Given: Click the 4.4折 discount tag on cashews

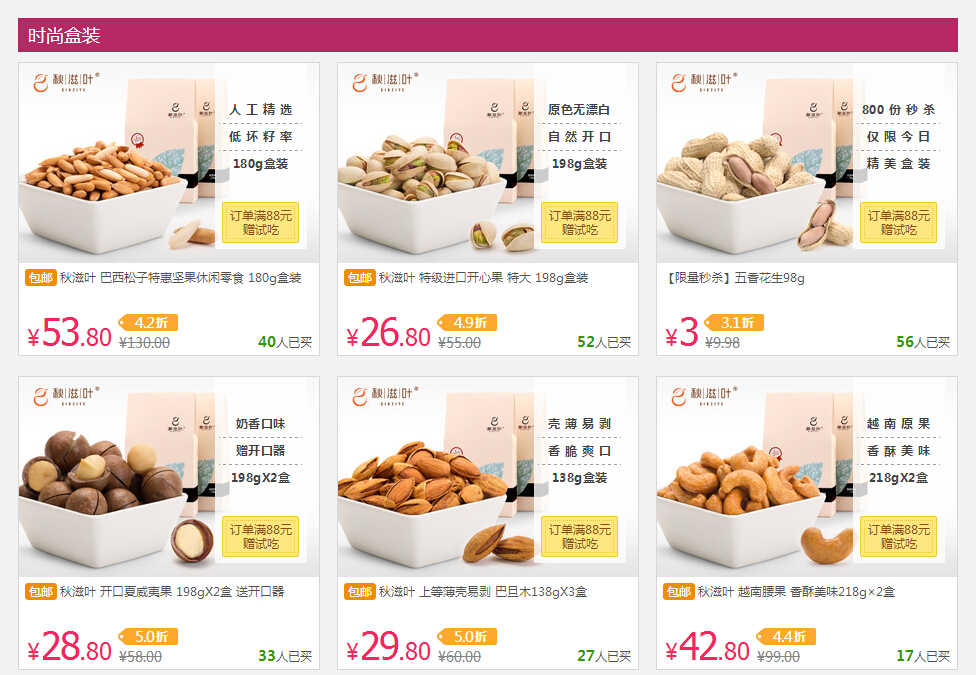Looking at the screenshot, I should point(786,636).
